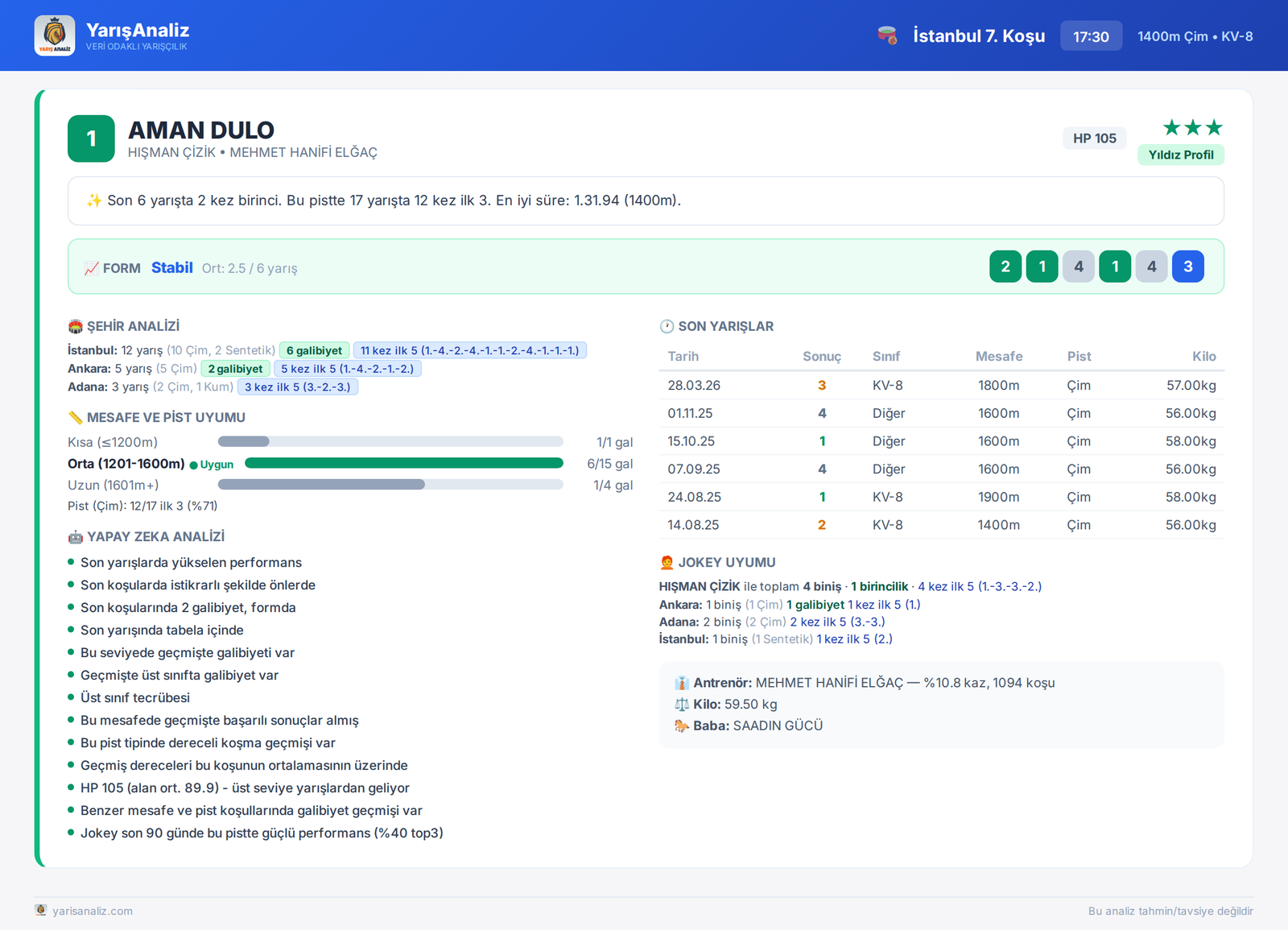This screenshot has height=930, width=1288.
Task: Click the scales icon beside Kilo
Action: point(682,705)
